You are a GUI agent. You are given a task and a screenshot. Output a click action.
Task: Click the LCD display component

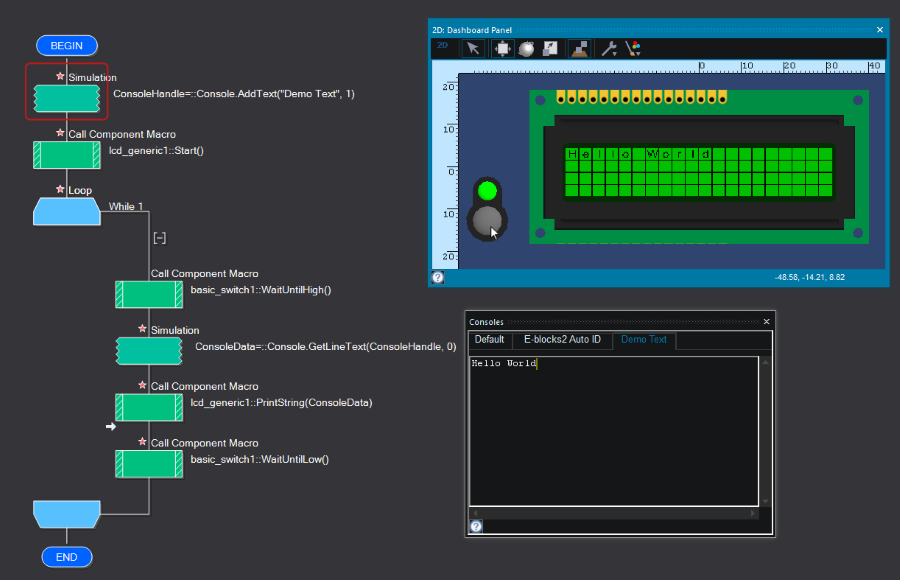pos(699,167)
